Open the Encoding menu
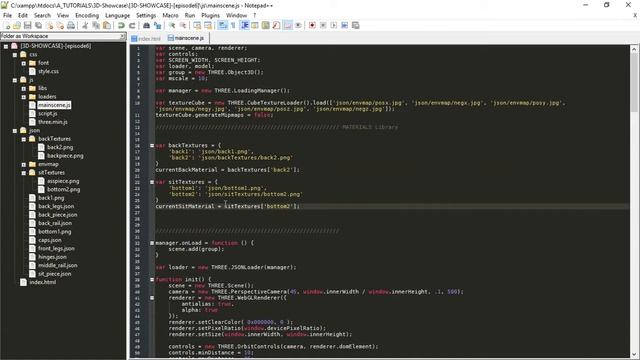640x360 pixels. coord(87,15)
